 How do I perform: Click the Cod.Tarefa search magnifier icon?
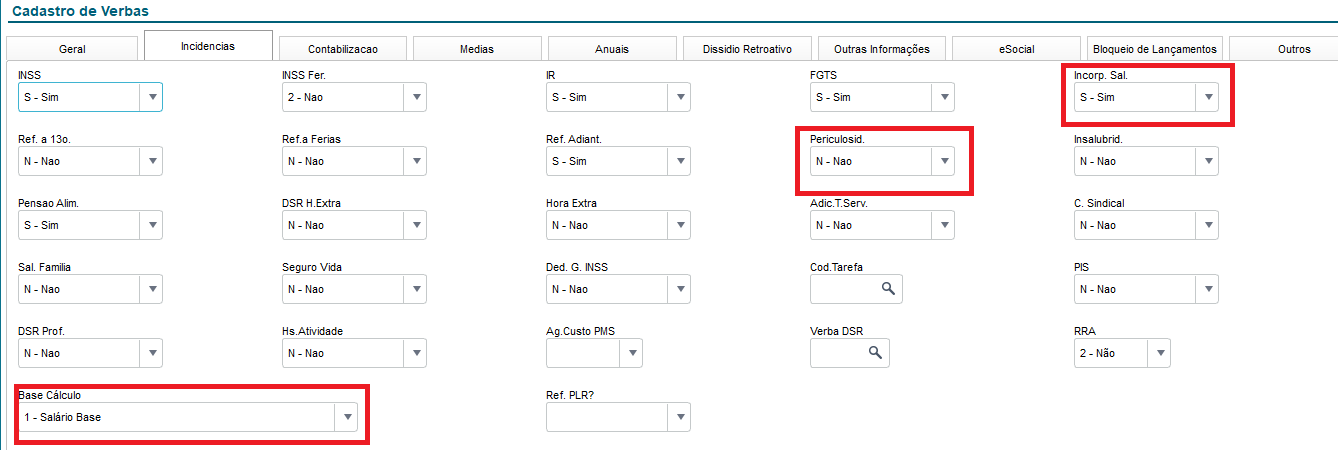888,289
